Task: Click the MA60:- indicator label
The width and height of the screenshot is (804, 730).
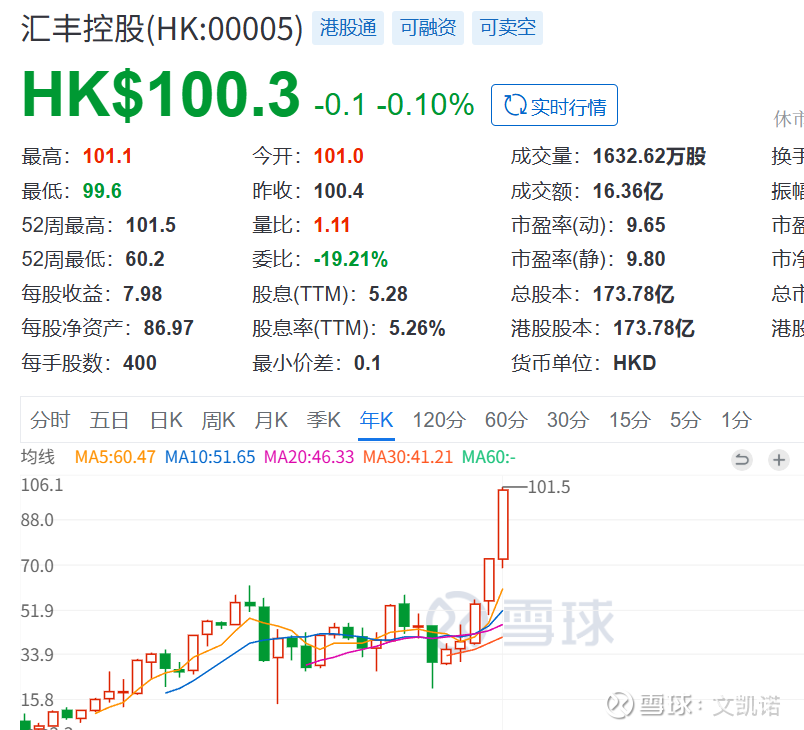Action: click(489, 457)
